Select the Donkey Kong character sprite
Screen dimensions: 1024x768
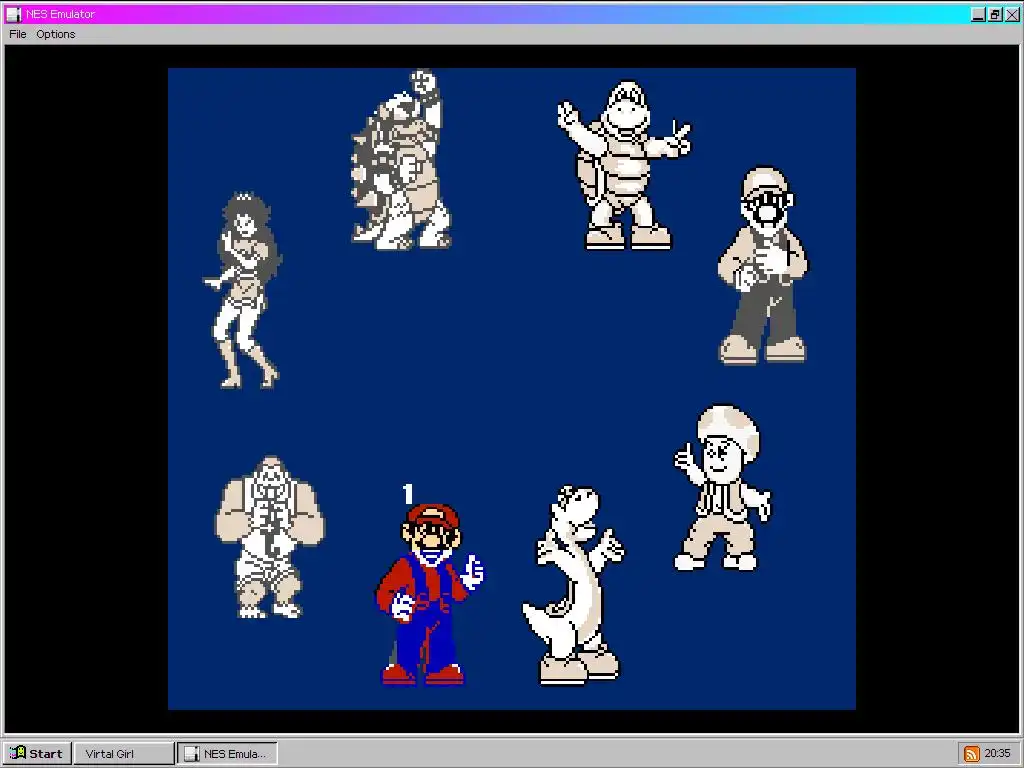pyautogui.click(x=270, y=537)
